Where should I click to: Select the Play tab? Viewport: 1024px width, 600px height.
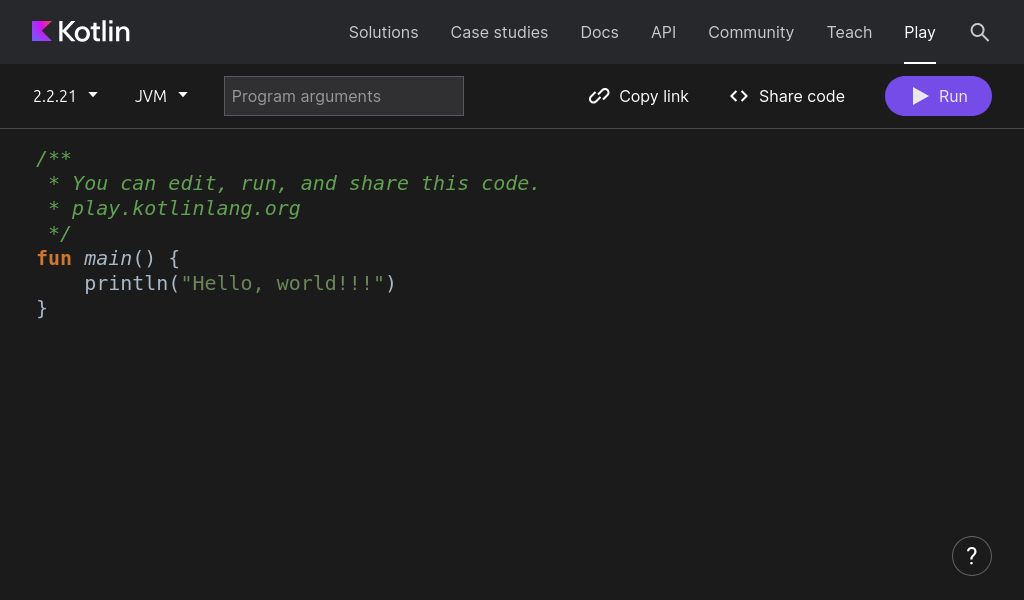[919, 32]
